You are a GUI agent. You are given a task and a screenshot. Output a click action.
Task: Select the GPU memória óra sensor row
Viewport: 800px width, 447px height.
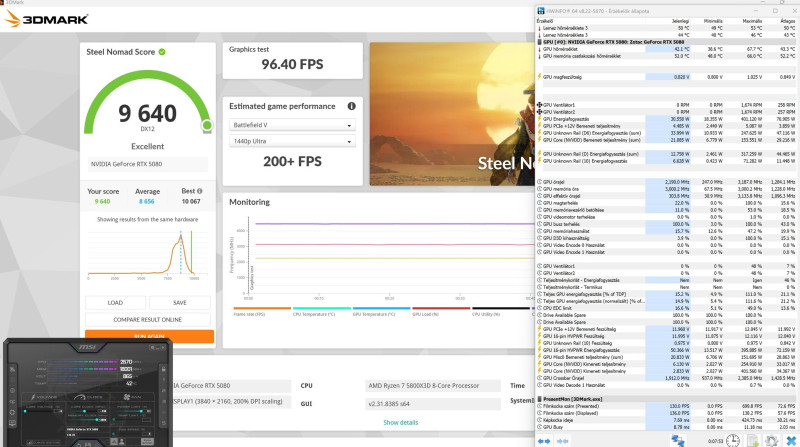(x=667, y=189)
